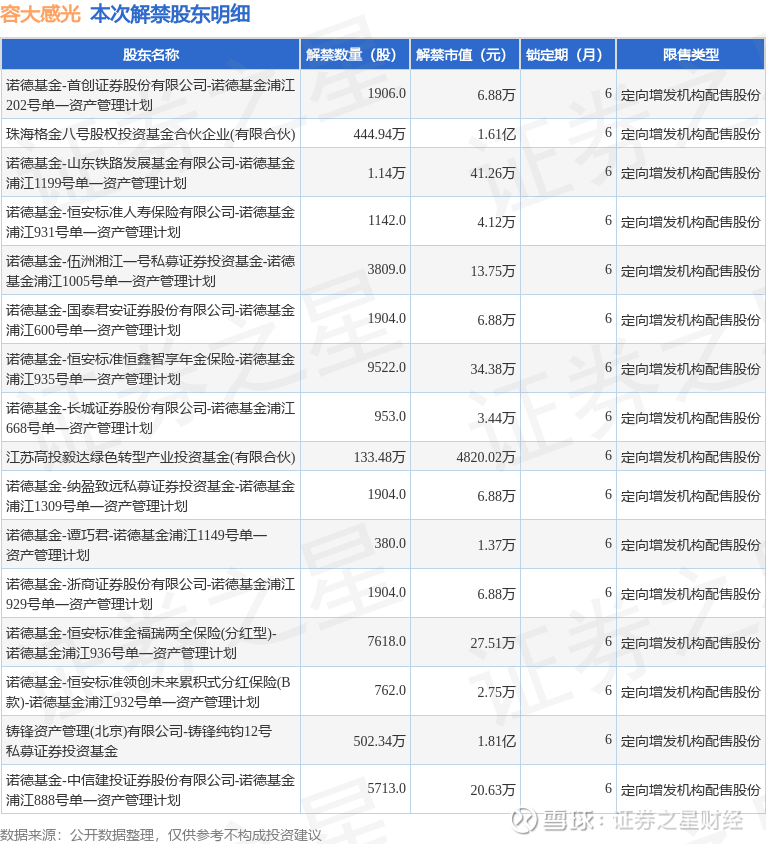Click the 本次解禁股东明细 heading
Viewport: 766px width, 844px height.
(170, 15)
